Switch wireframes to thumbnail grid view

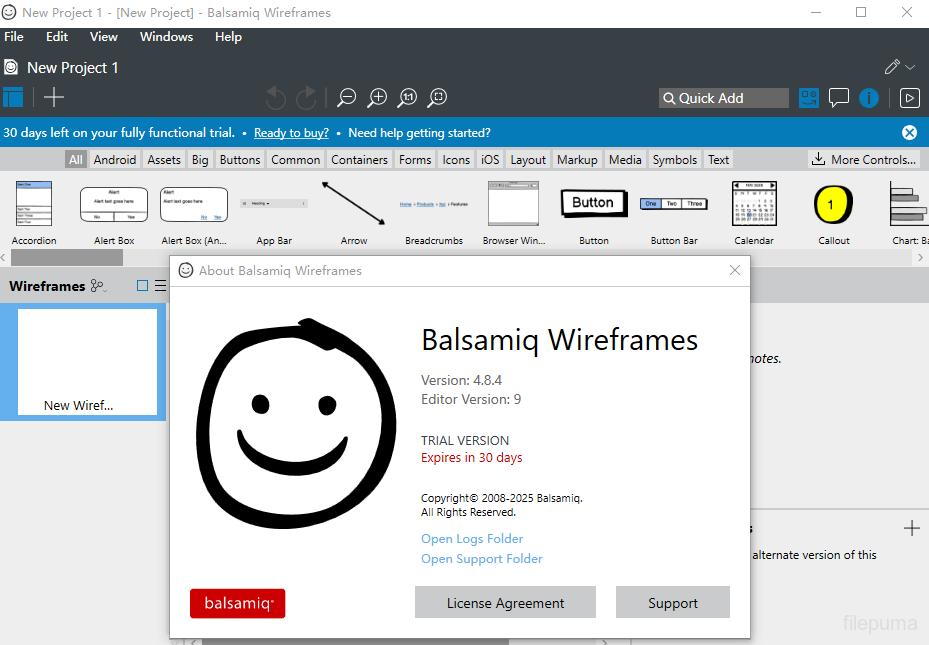point(142,285)
